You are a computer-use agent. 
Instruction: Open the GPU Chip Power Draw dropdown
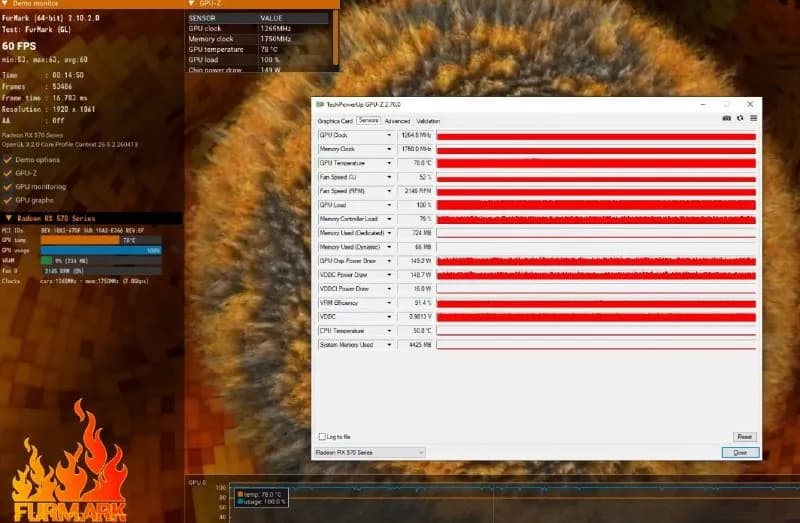pyautogui.click(x=389, y=261)
